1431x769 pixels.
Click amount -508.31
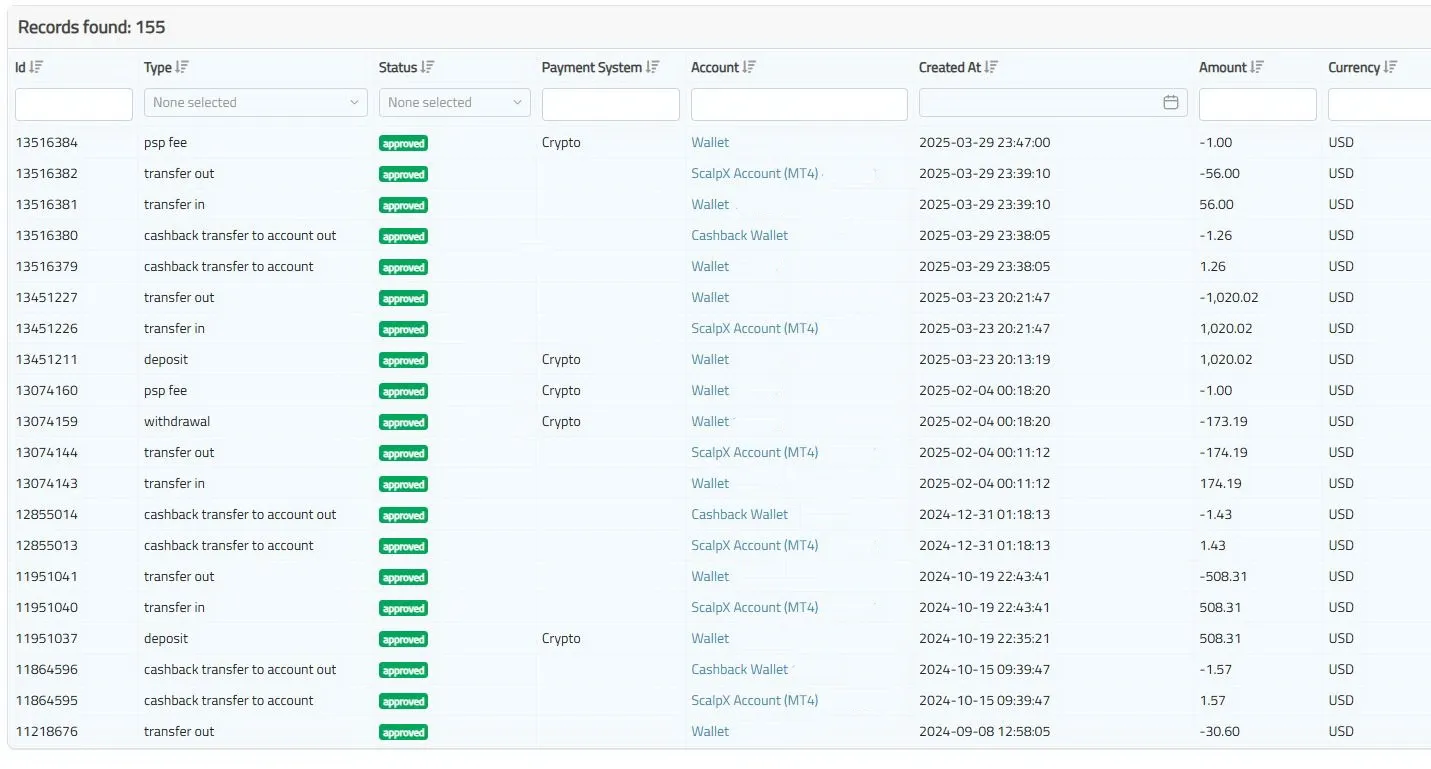tap(1223, 576)
